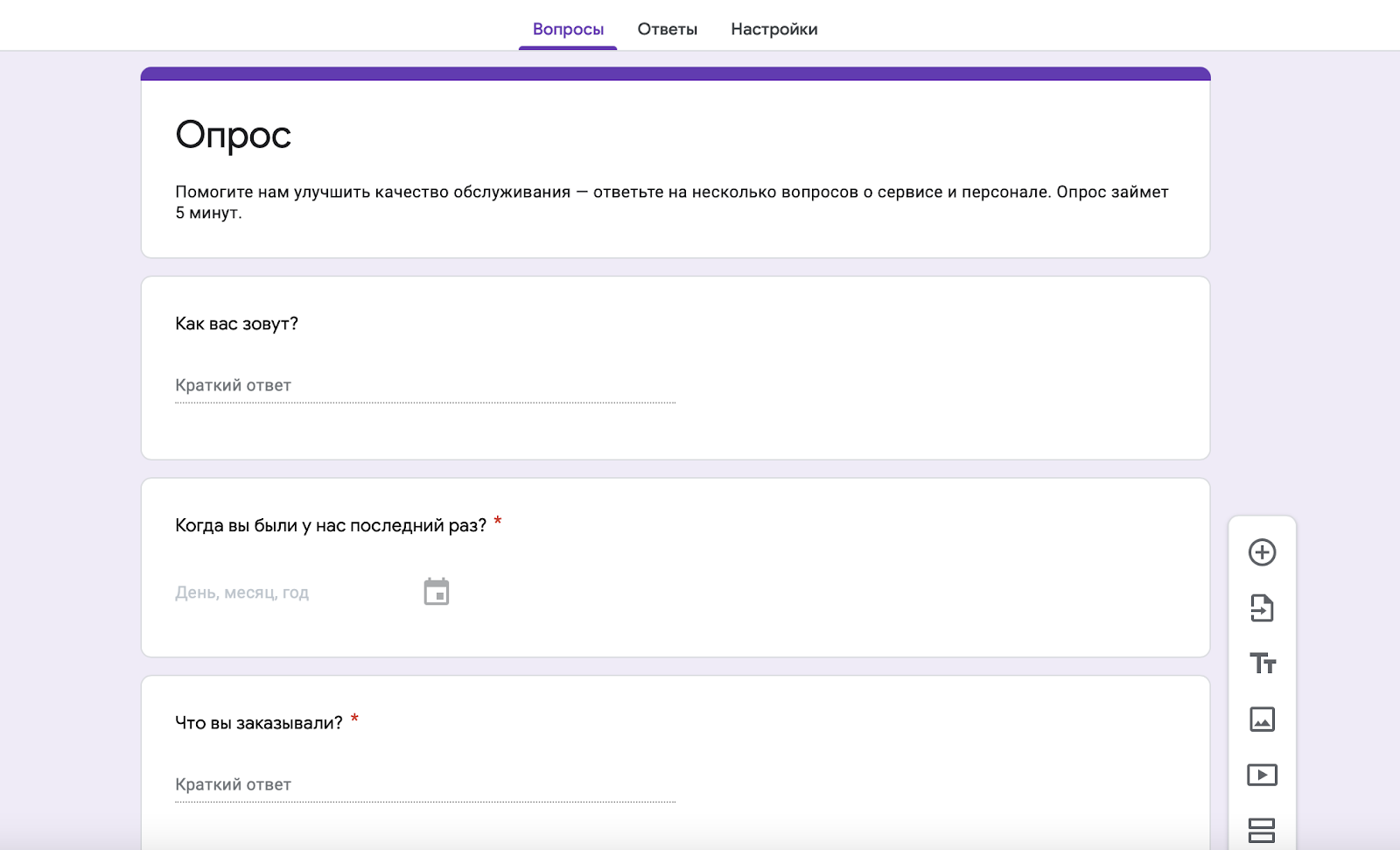This screenshot has height=850, width=1400.
Task: Select the question Как вас зовут?
Action: (236, 324)
